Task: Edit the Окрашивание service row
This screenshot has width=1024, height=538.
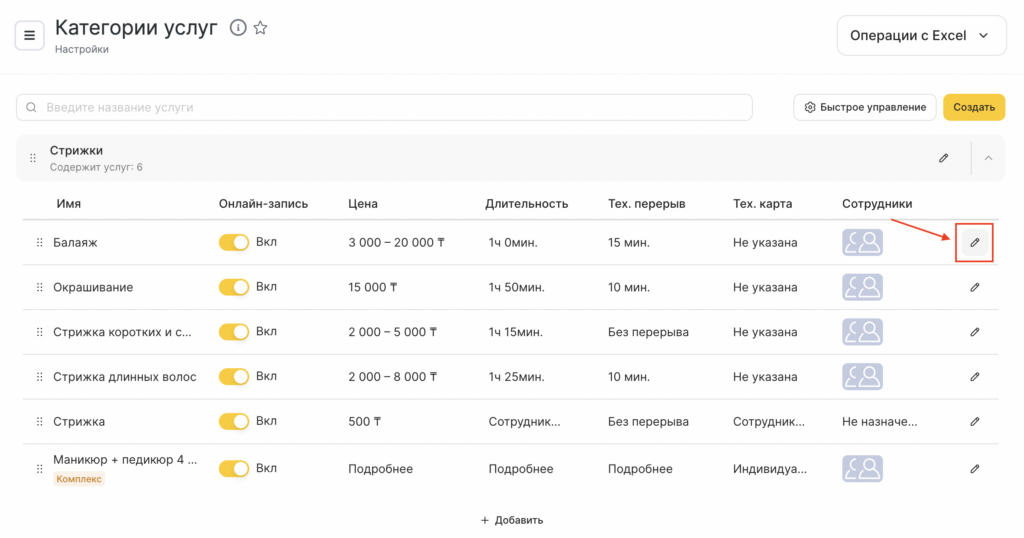Action: click(x=975, y=287)
